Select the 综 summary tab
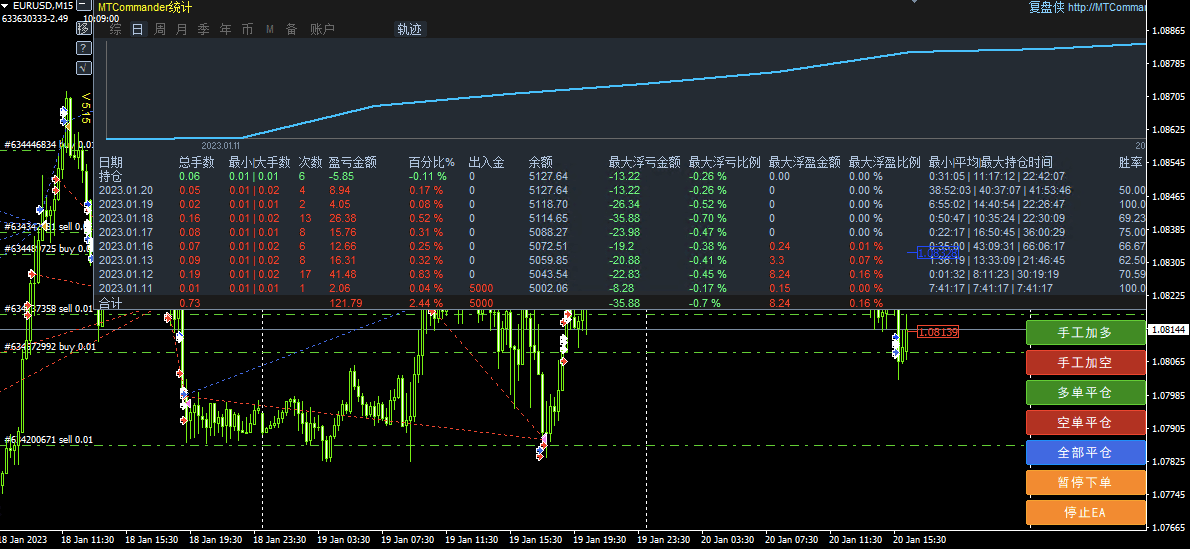 pos(116,30)
